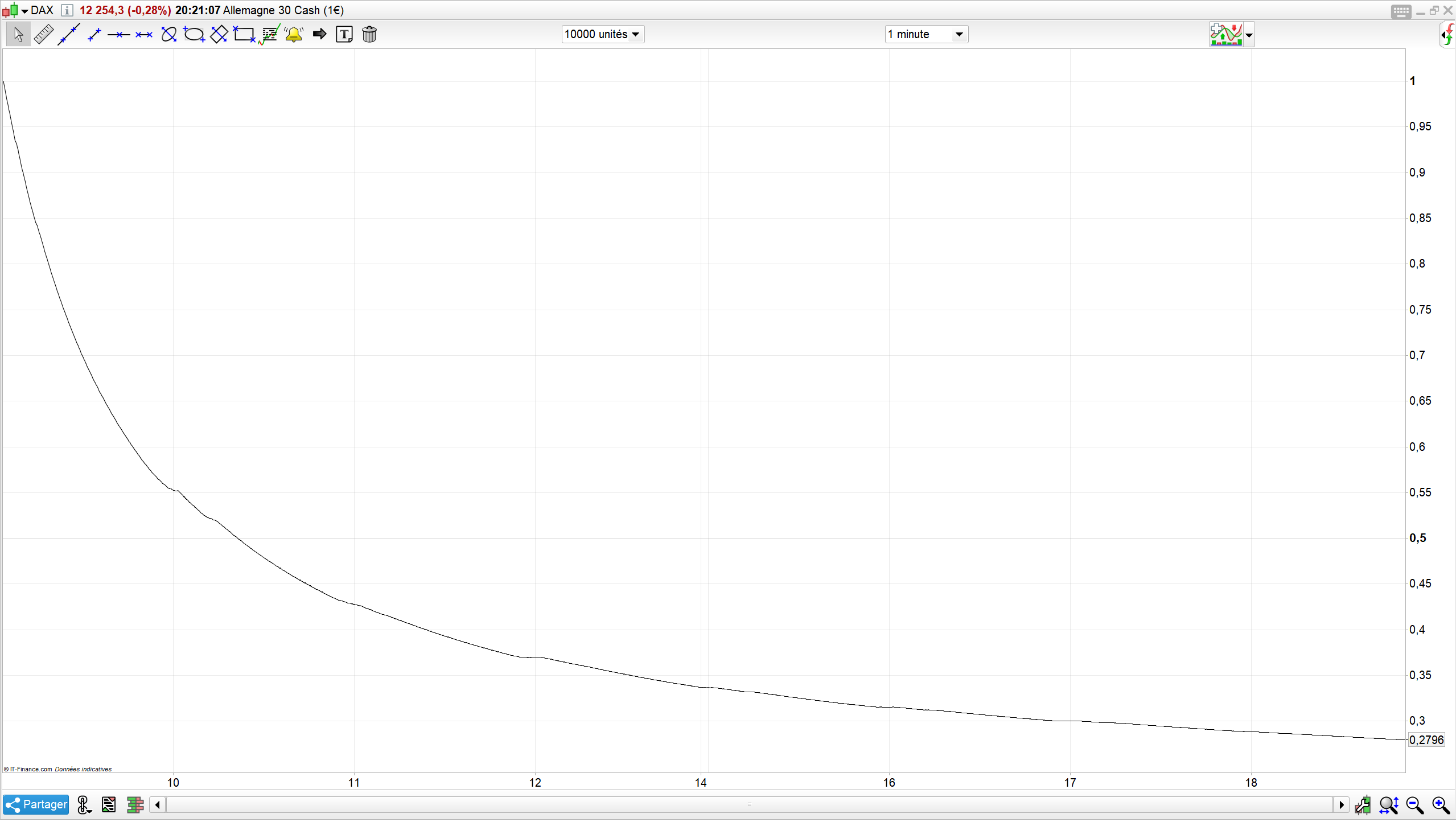Click the horizontal chart scrollbar track
The width and height of the screenshot is (1456, 822).
click(x=749, y=805)
